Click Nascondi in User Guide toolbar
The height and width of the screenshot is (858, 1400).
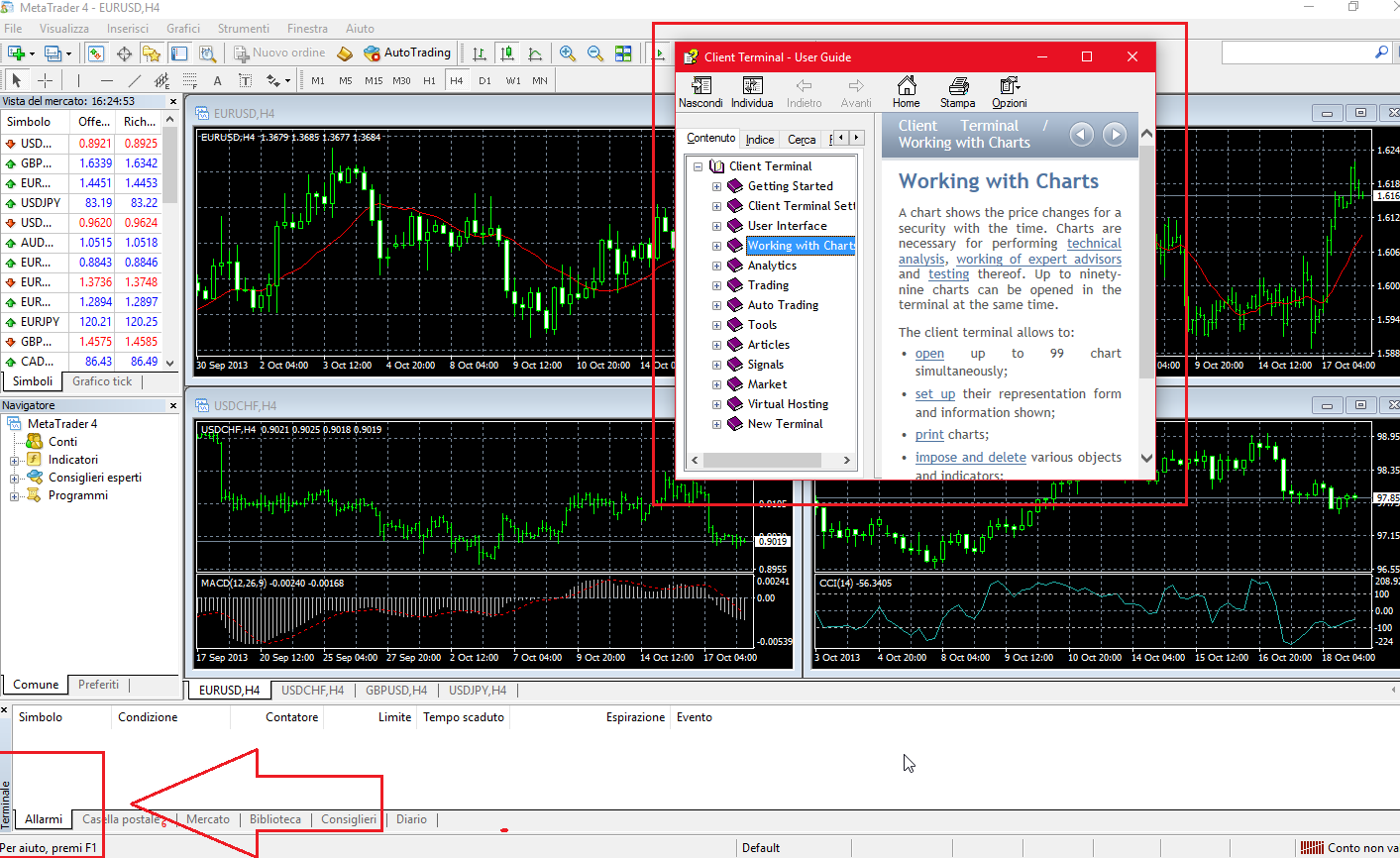tap(700, 92)
